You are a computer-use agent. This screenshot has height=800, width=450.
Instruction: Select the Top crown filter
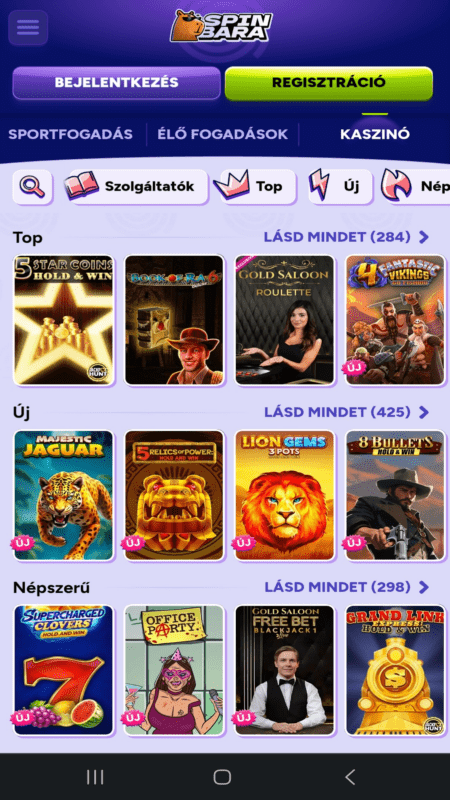click(x=255, y=187)
